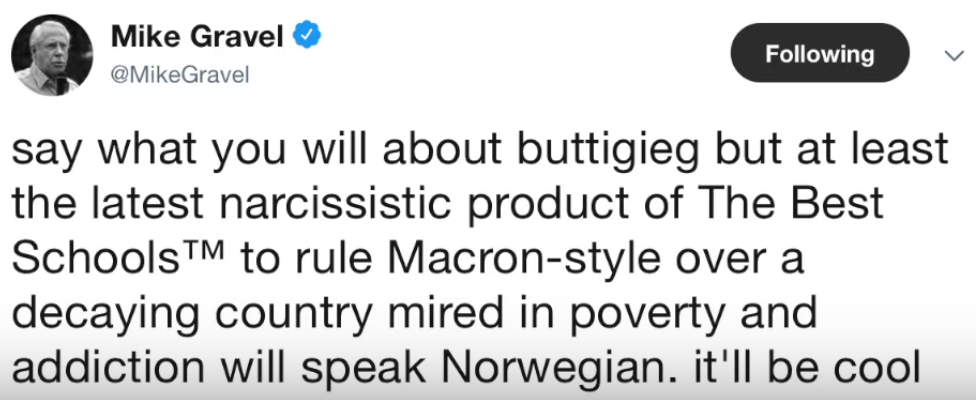Open the Mike Gravel display name link
This screenshot has width=976, height=400.
pos(198,38)
